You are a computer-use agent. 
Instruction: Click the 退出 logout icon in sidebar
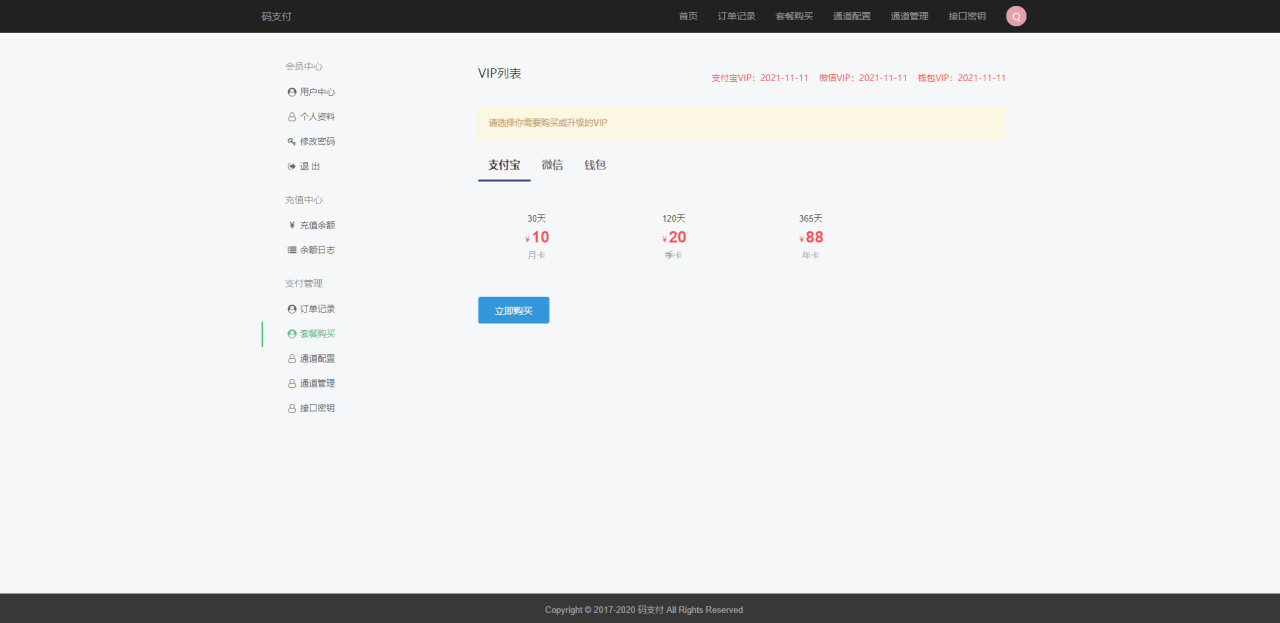pos(292,166)
